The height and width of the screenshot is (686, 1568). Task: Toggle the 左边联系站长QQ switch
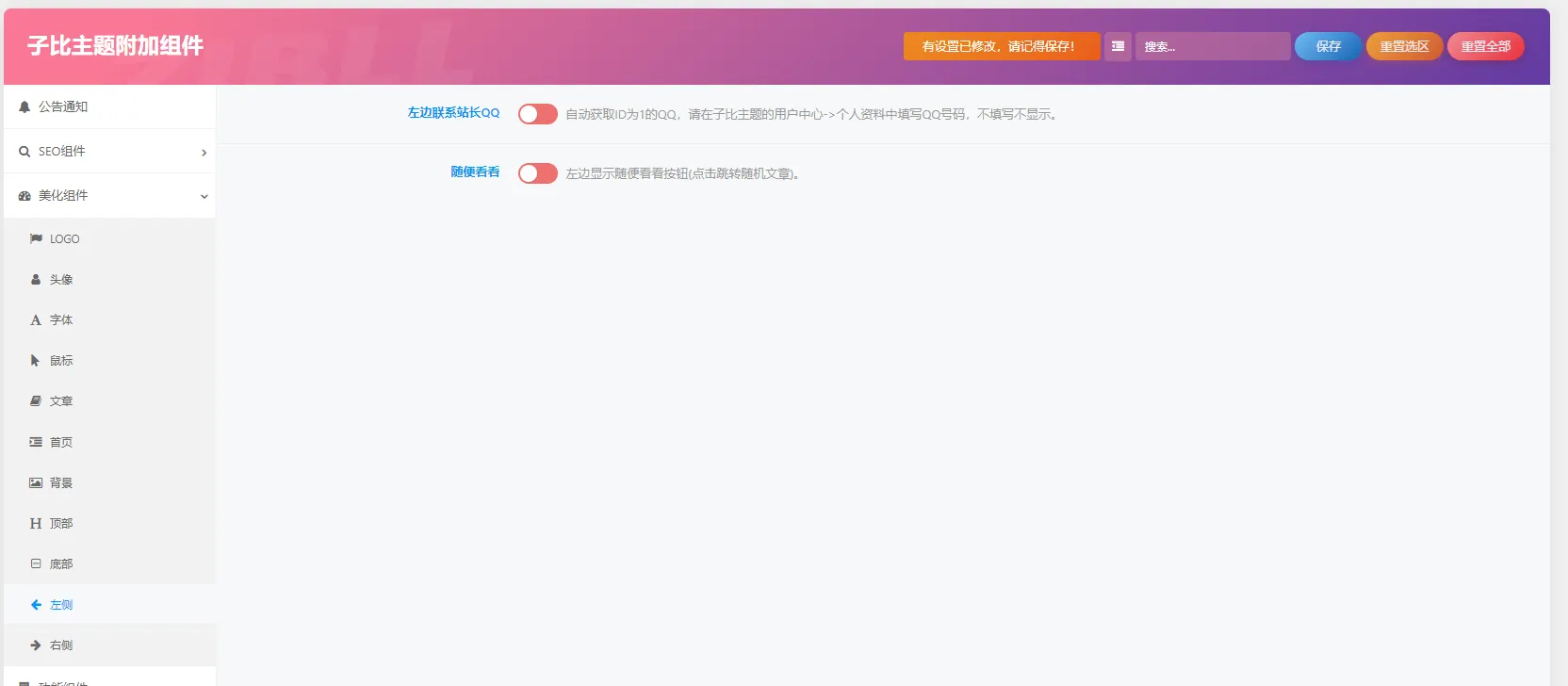(x=538, y=114)
